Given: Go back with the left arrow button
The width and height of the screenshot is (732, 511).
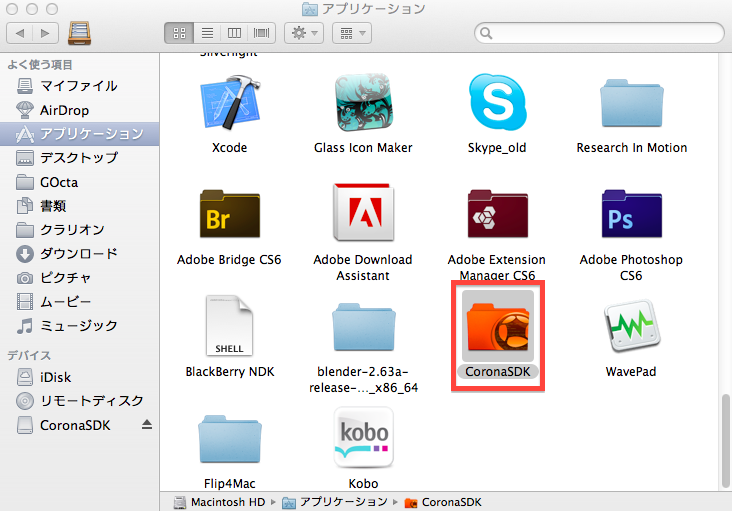Looking at the screenshot, I should tap(20, 33).
